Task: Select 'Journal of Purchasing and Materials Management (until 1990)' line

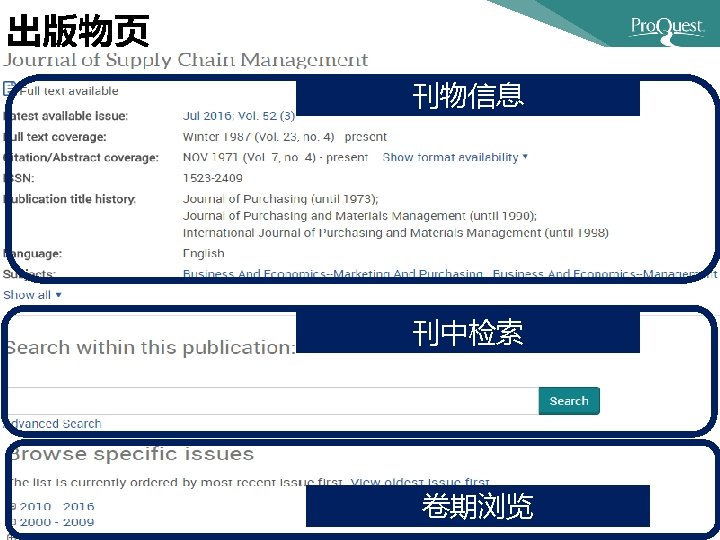Action: [360, 216]
